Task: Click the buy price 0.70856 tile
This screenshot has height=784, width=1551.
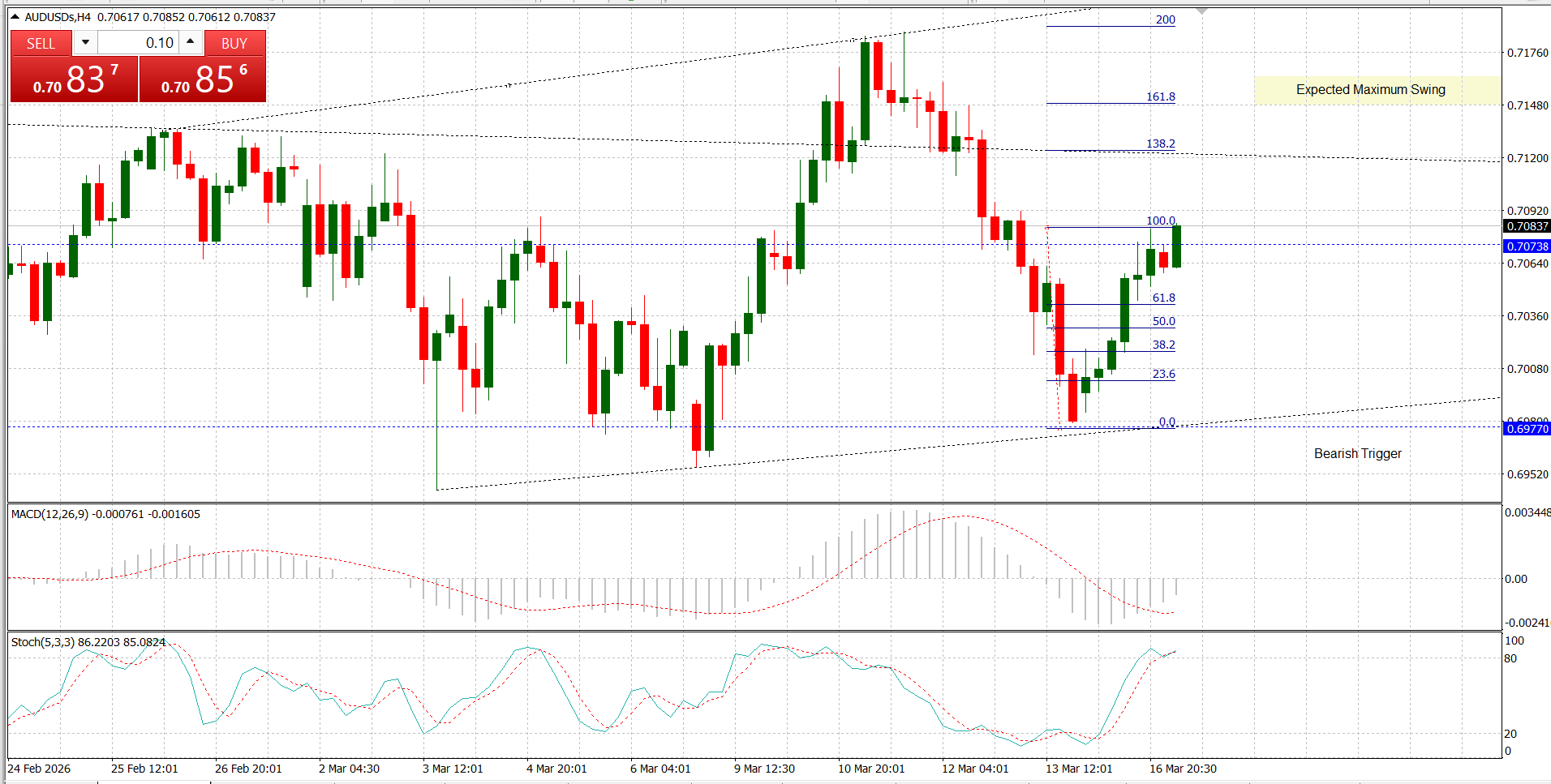Action: pyautogui.click(x=203, y=79)
